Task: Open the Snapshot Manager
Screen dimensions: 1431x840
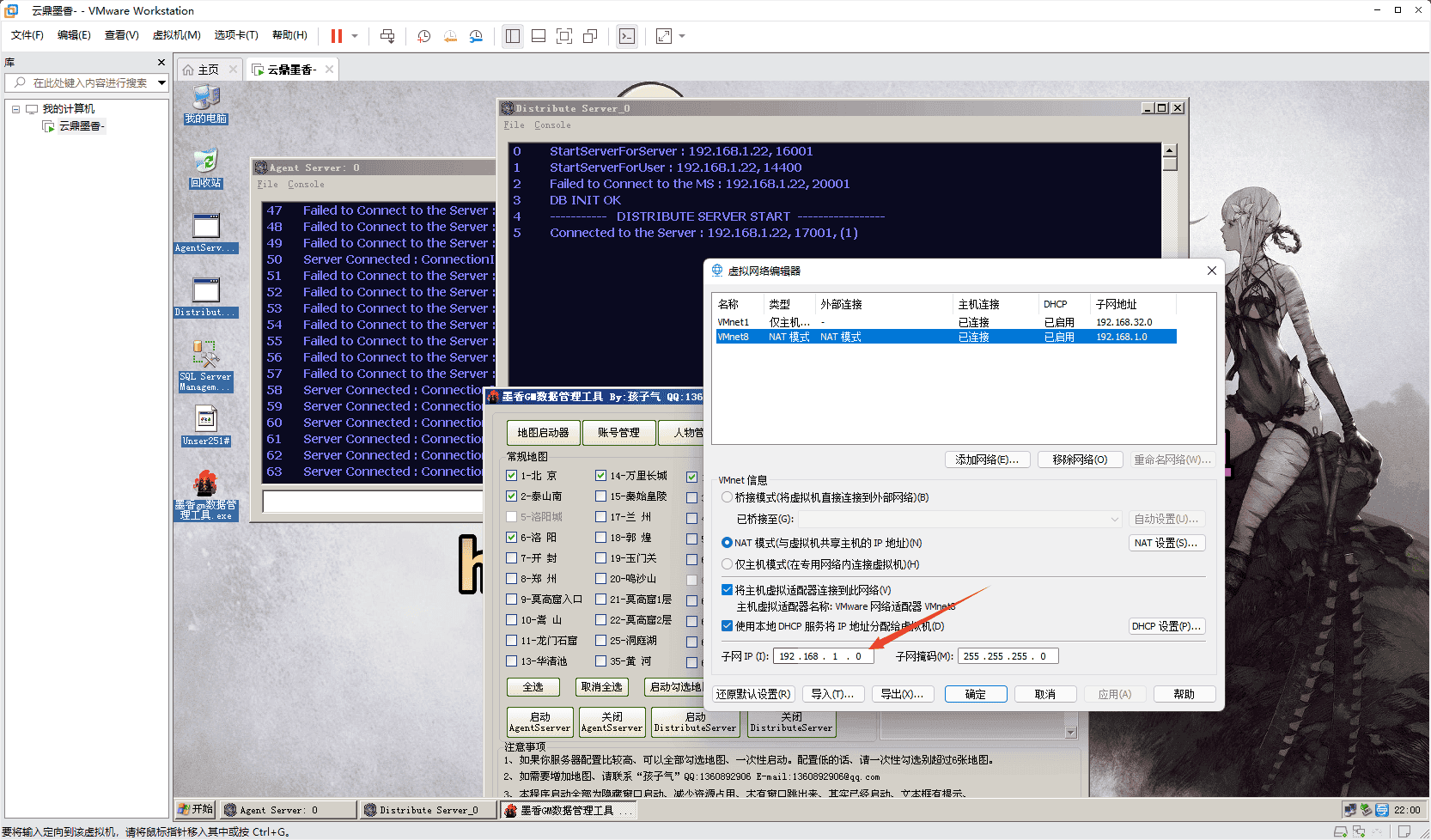Action: pos(477,36)
